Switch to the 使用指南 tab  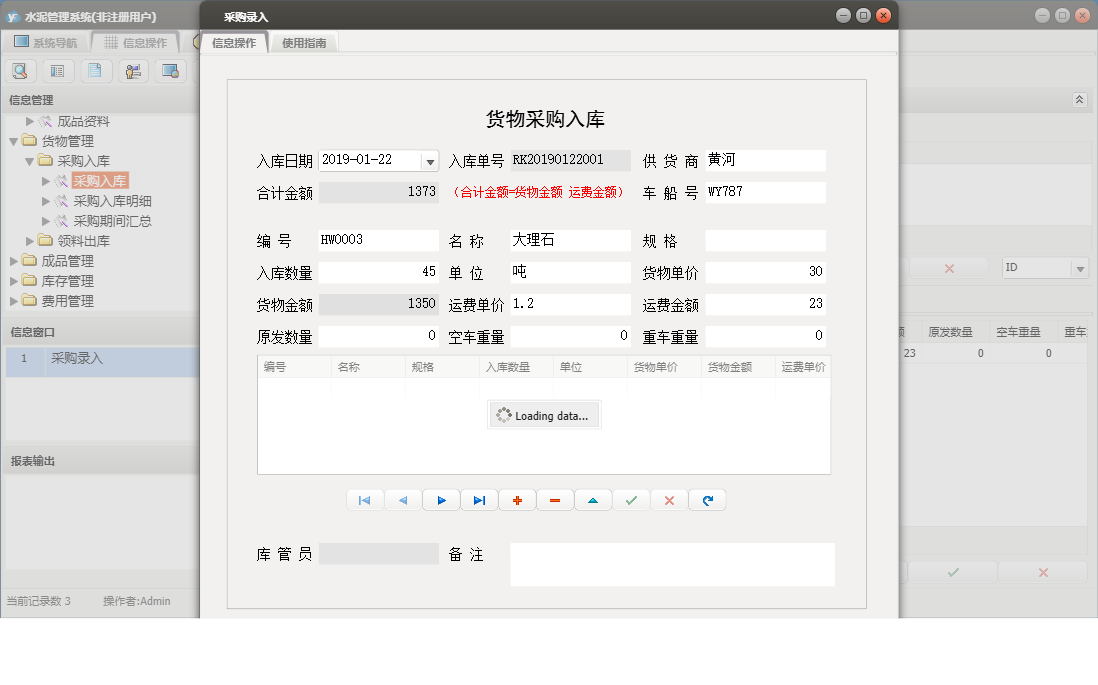point(303,43)
